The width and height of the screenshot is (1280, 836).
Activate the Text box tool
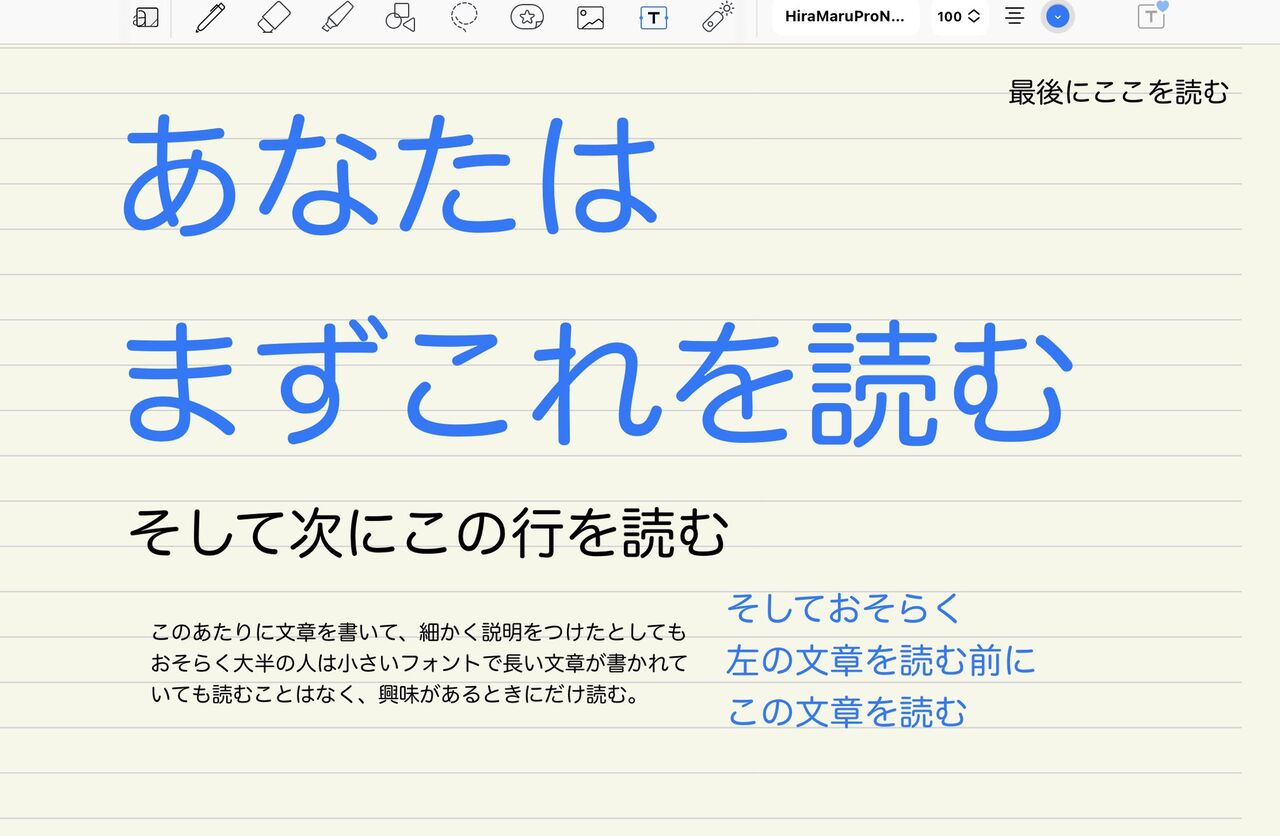coord(653,17)
